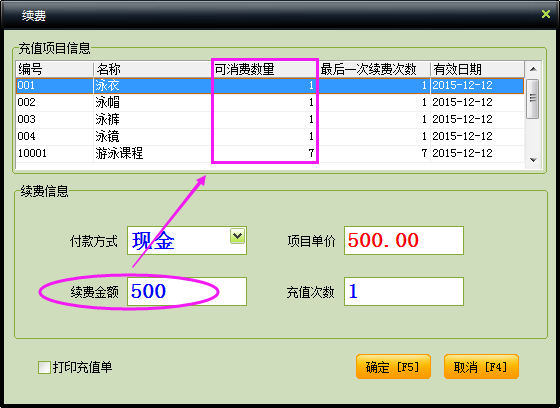Select the 泳帽 row in the list
560x408 pixels.
[270, 102]
